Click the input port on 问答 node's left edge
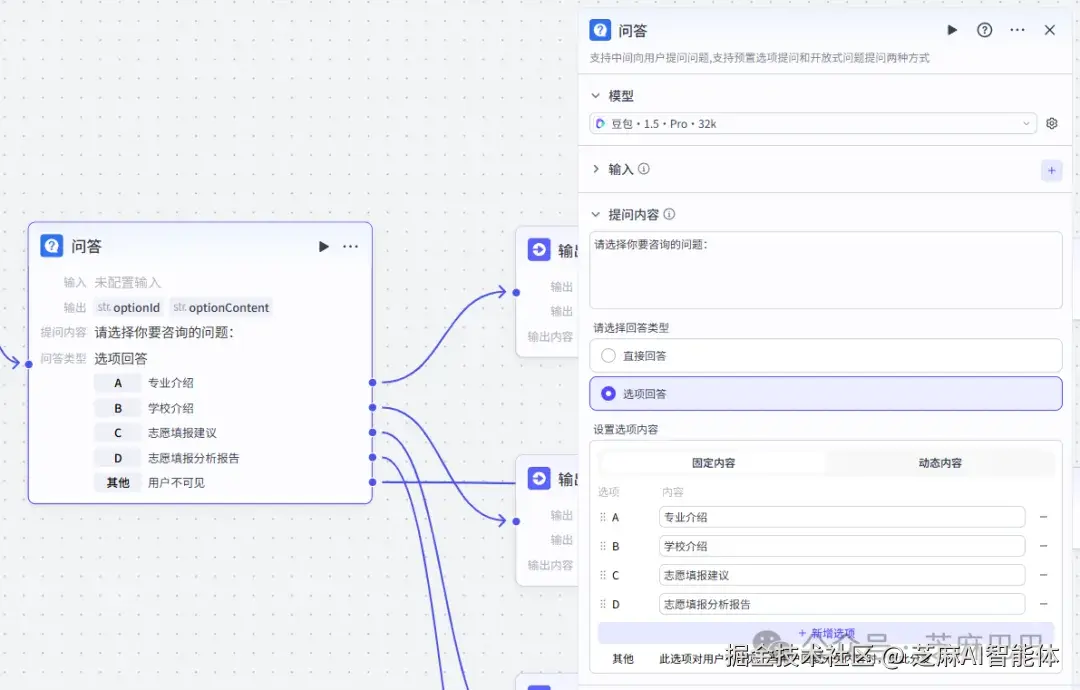1080x690 pixels. coord(28,364)
